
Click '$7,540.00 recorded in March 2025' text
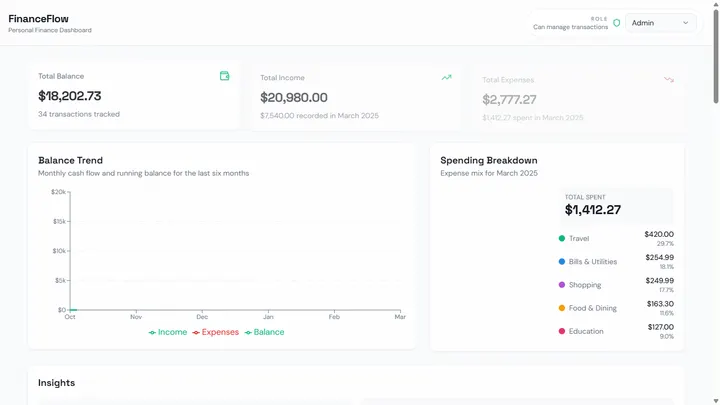coord(320,116)
